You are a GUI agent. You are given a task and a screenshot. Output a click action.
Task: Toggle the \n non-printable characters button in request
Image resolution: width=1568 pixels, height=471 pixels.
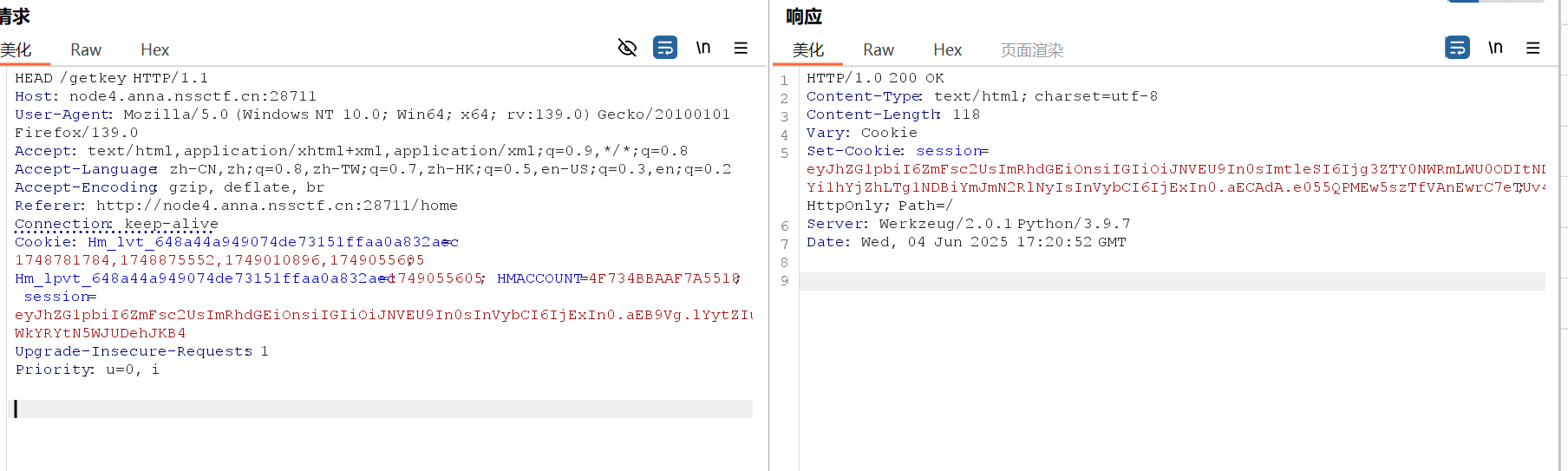pos(703,48)
